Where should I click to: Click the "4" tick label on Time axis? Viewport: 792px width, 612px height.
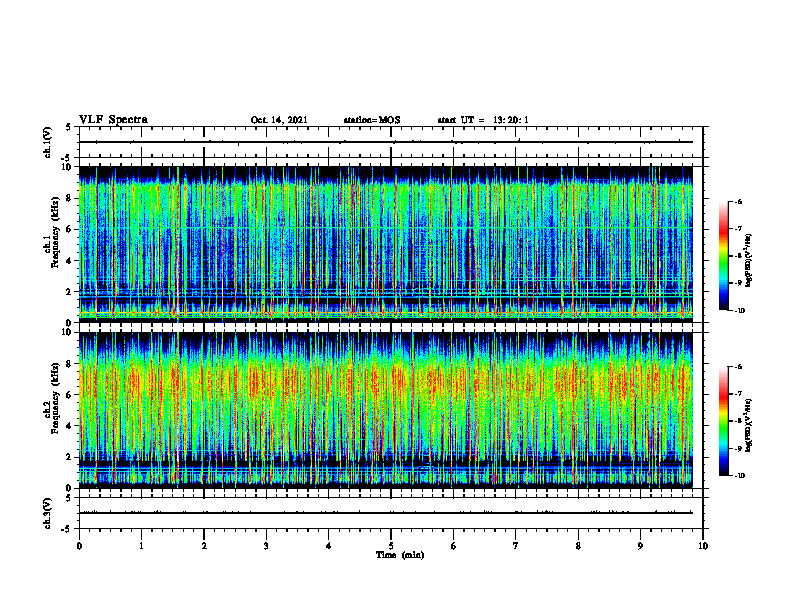click(329, 546)
